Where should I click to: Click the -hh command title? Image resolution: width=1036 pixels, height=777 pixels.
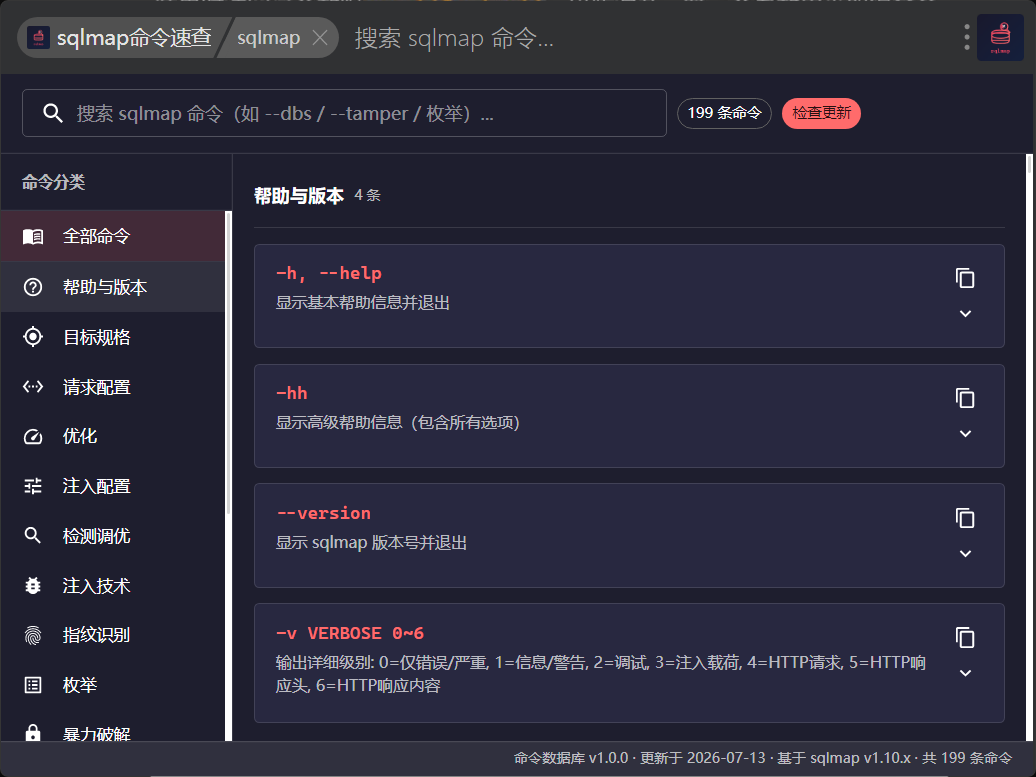pos(291,393)
